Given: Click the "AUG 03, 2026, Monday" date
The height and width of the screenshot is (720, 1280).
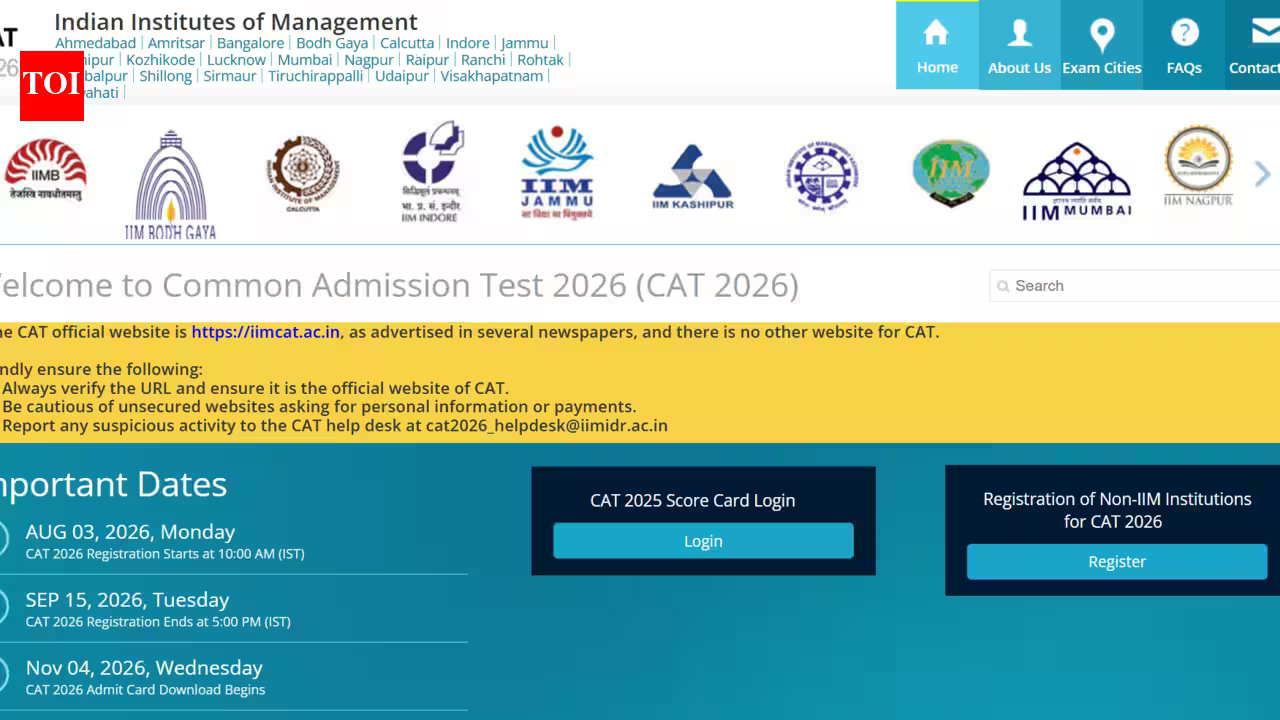Looking at the screenshot, I should [x=130, y=532].
